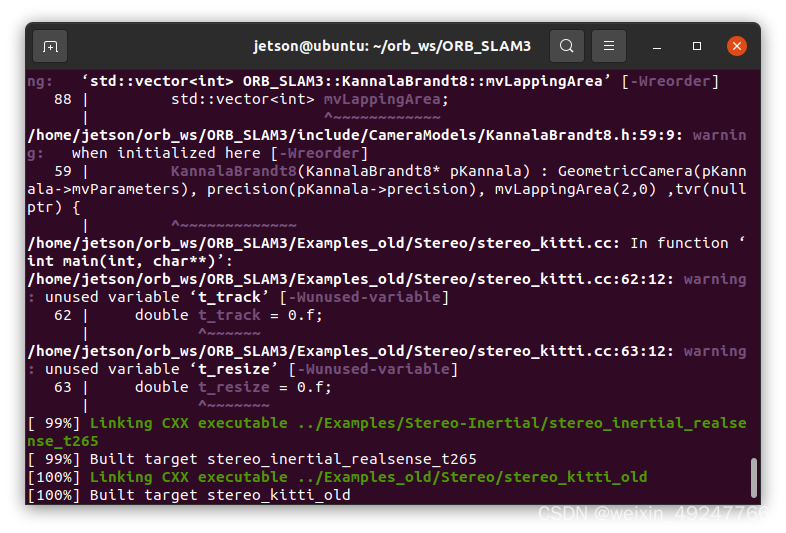Open the terminal hamburger menu
Image resolution: width=786 pixels, height=533 pixels.
609,46
